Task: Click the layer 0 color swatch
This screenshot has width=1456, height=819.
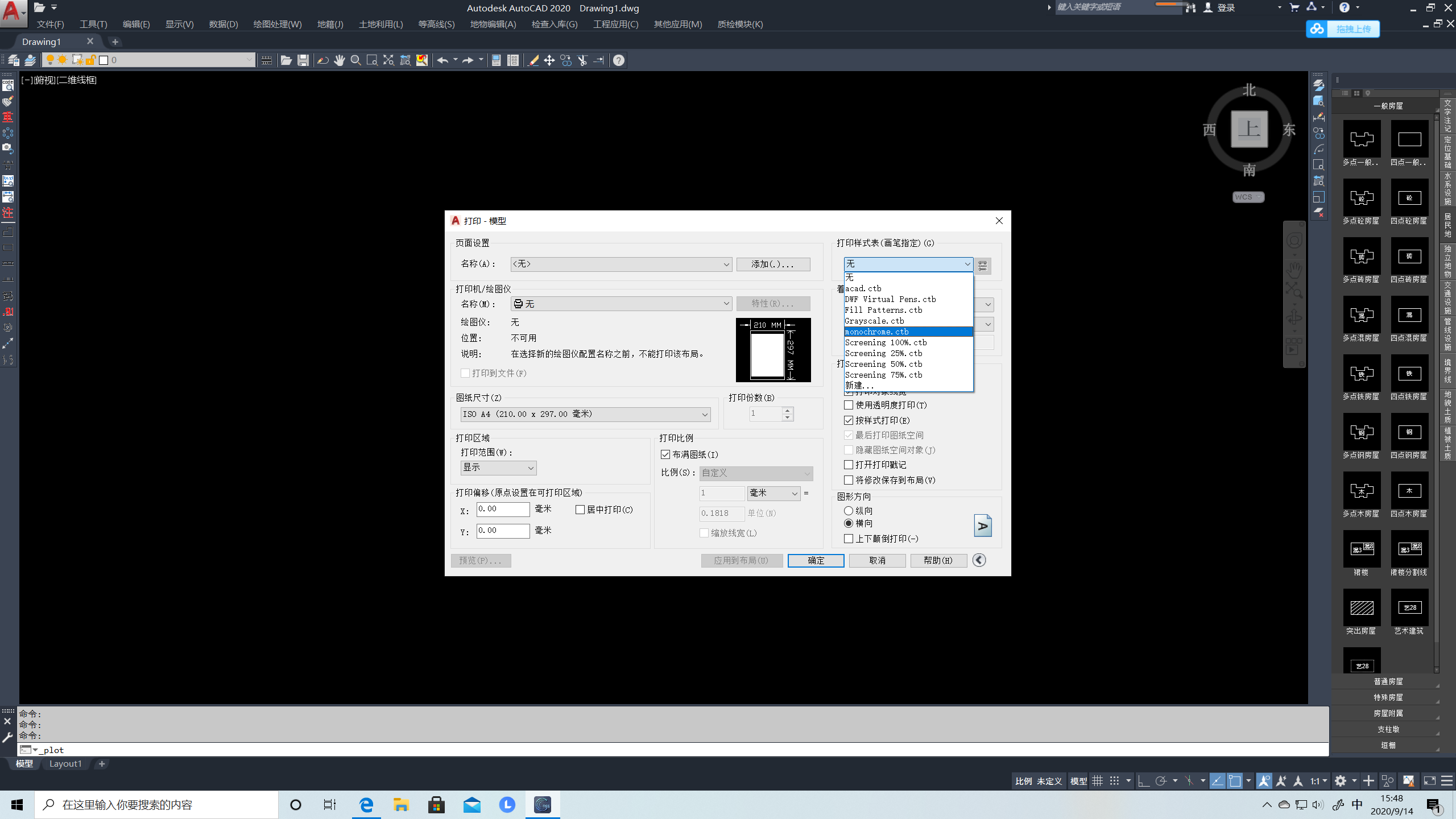Action: pyautogui.click(x=104, y=60)
